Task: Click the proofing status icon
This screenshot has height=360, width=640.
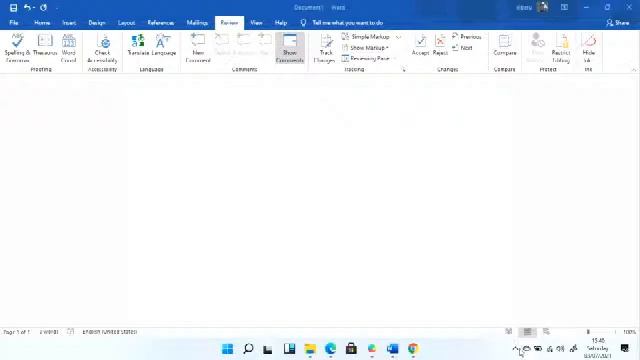Action: click(71, 332)
